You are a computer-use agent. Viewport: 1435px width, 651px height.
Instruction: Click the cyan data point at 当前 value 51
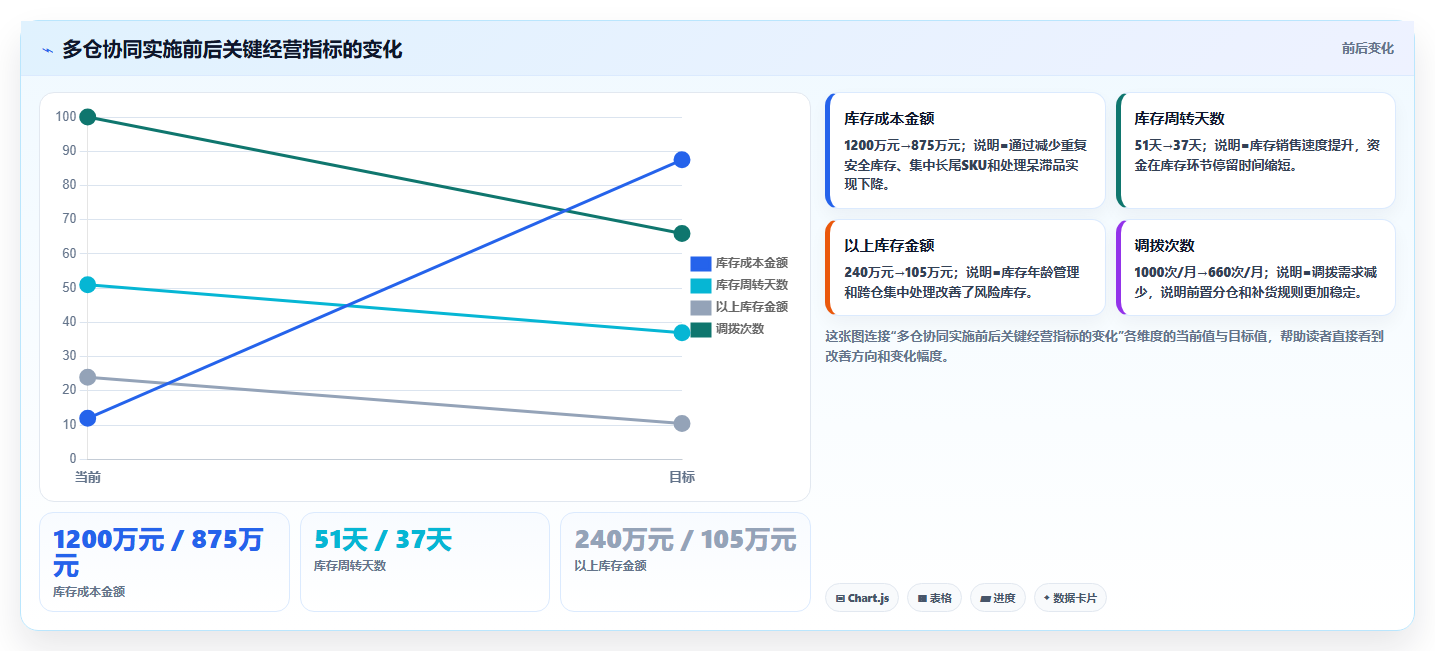tap(88, 285)
